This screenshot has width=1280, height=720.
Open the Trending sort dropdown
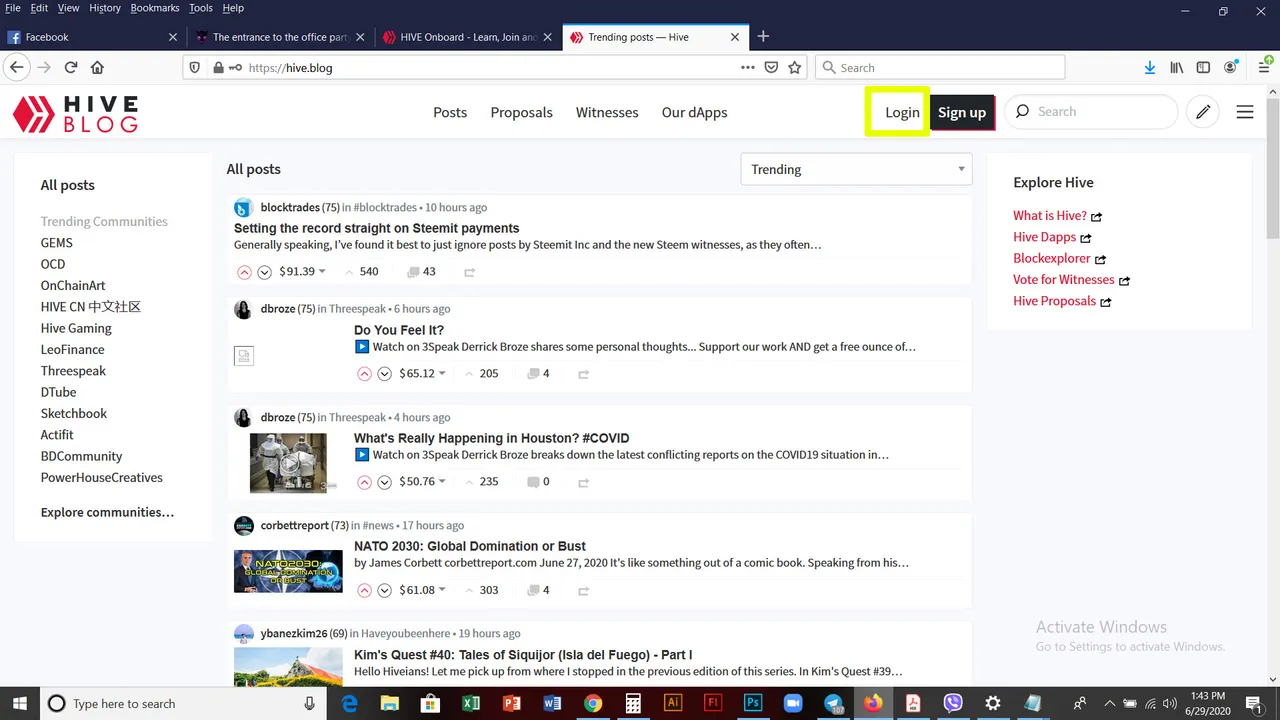pyautogui.click(x=856, y=169)
